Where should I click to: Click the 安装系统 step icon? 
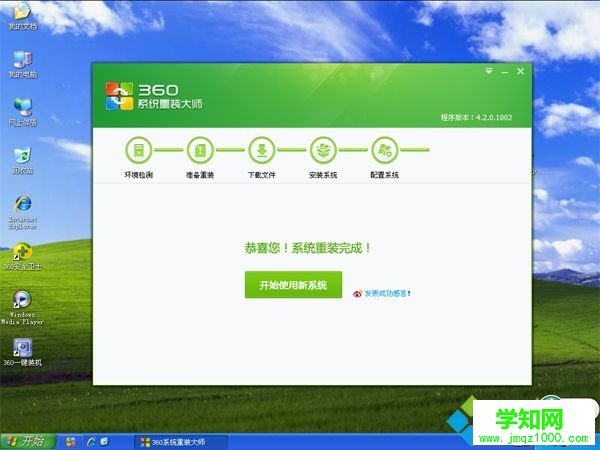coord(323,150)
